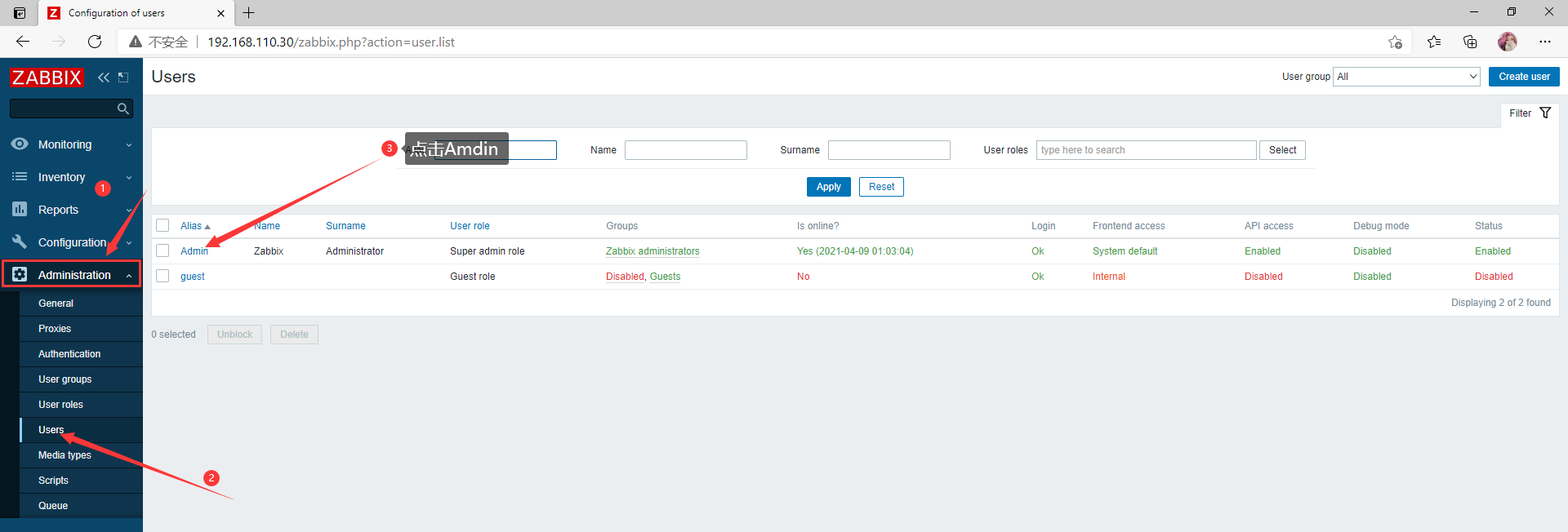The image size is (1568, 532).
Task: Click the Configuration wrench icon
Action: tap(20, 242)
